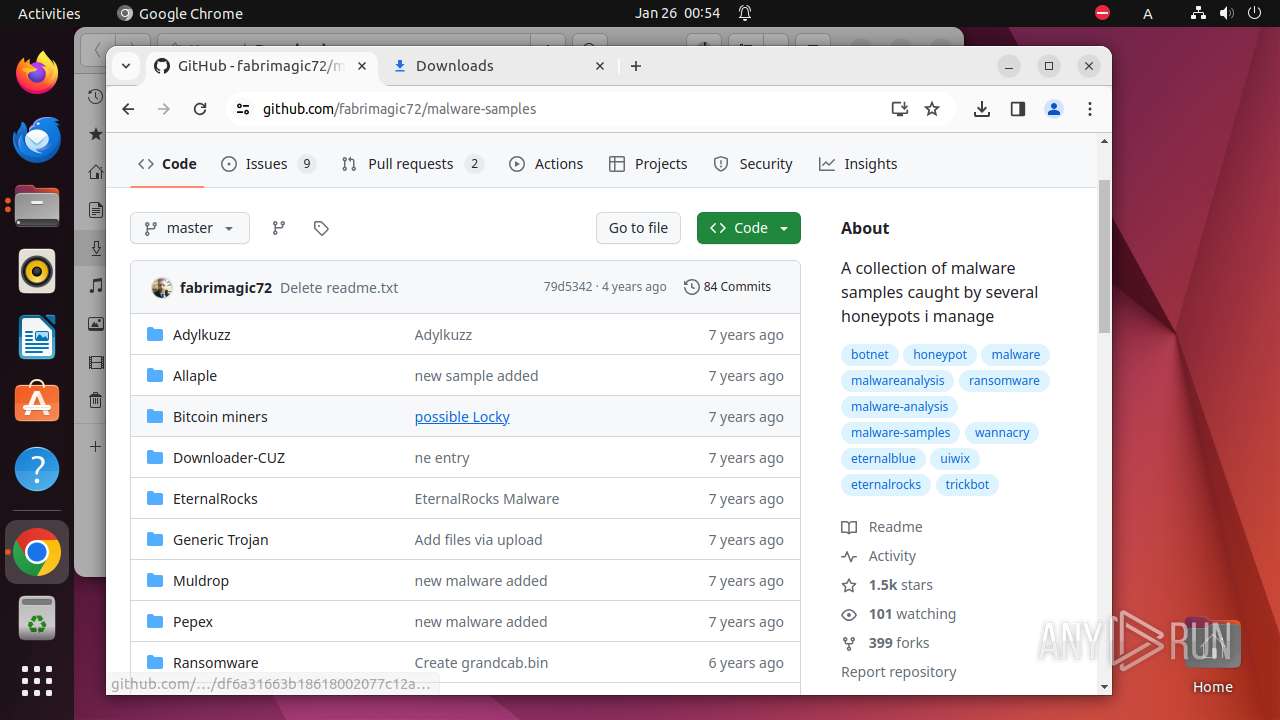Viewport: 1280px width, 720px height.
Task: Close the Downloads tab
Action: [x=600, y=66]
